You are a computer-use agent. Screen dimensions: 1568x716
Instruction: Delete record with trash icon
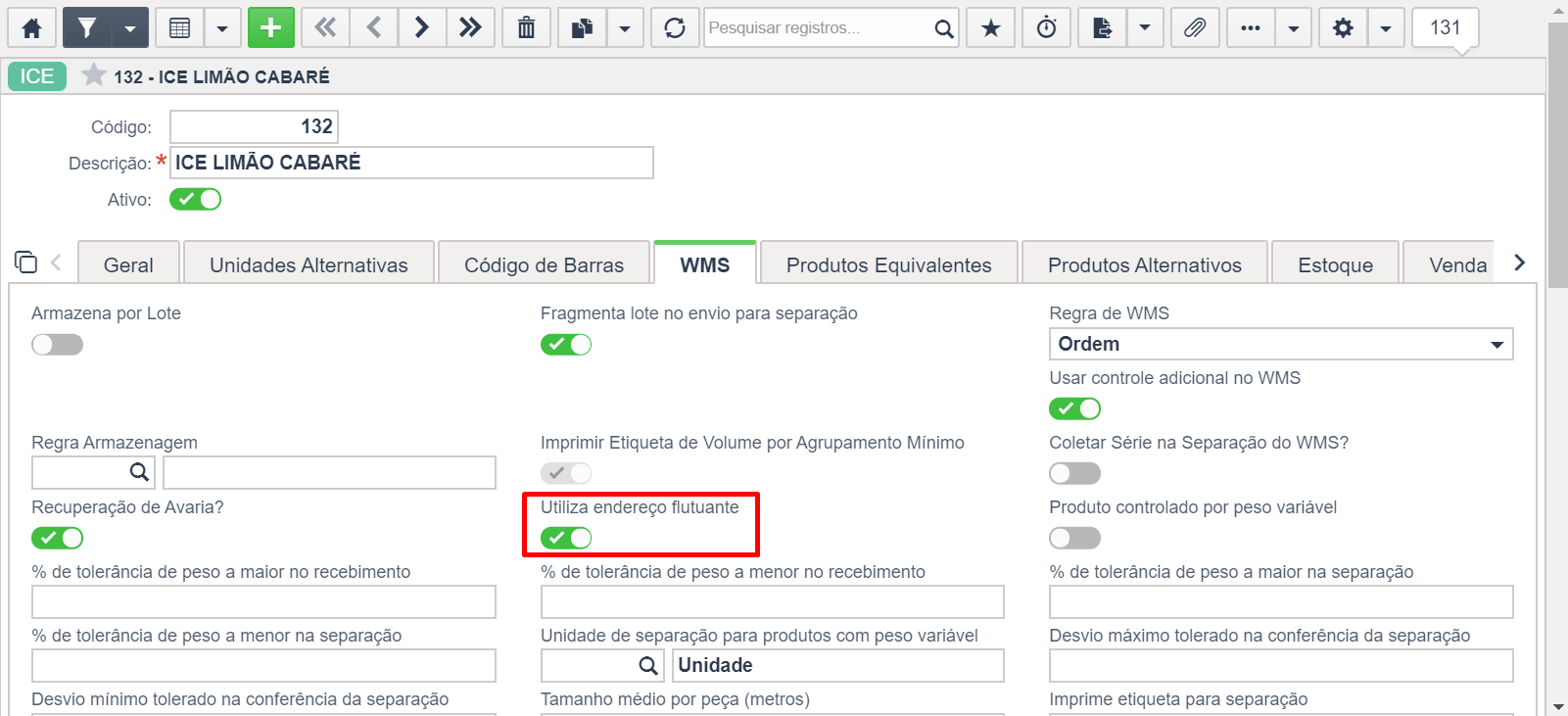click(527, 27)
